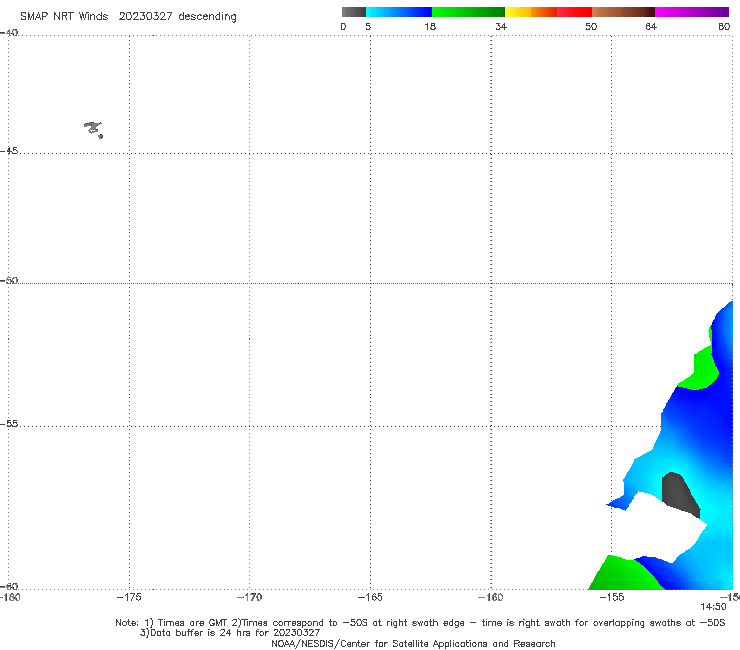Click the longitude label '-180'
The image size is (740, 650).
click(x=10, y=598)
